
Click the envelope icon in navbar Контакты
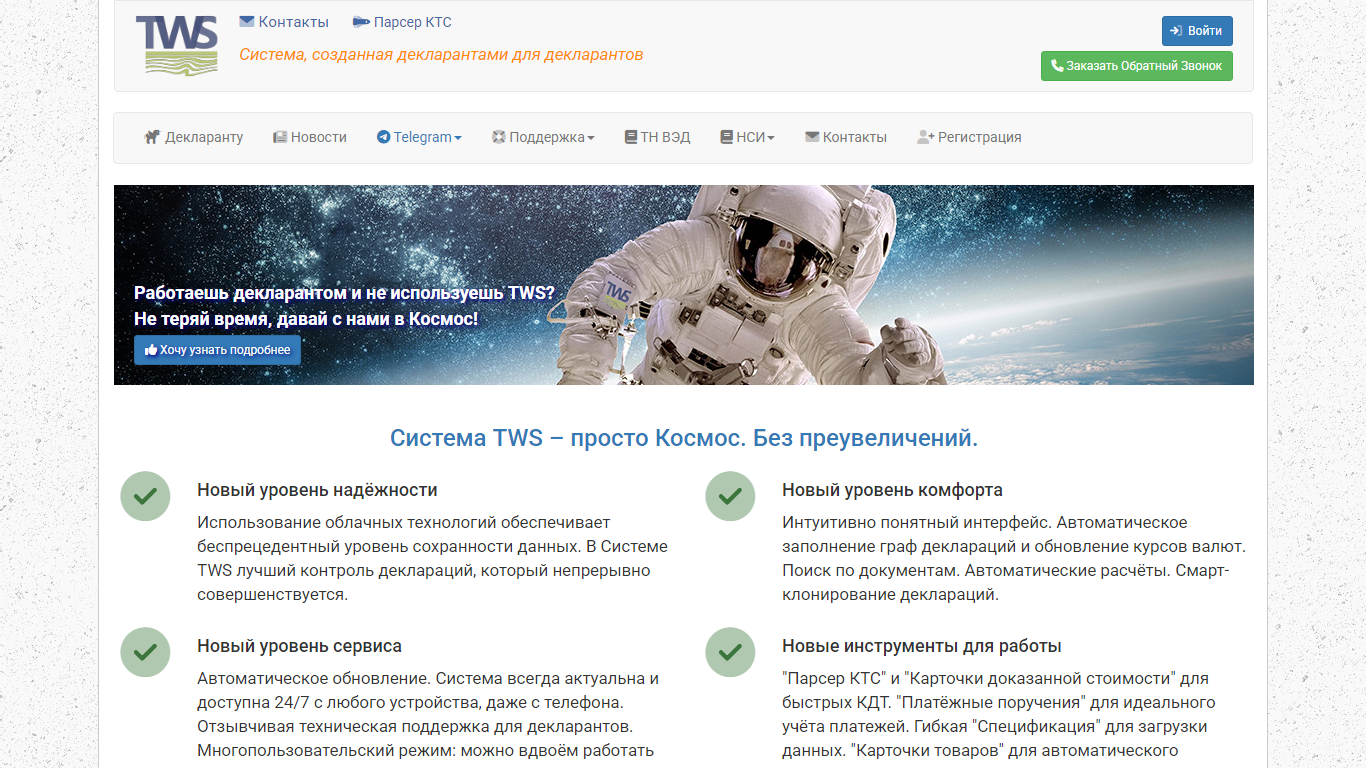tap(812, 137)
